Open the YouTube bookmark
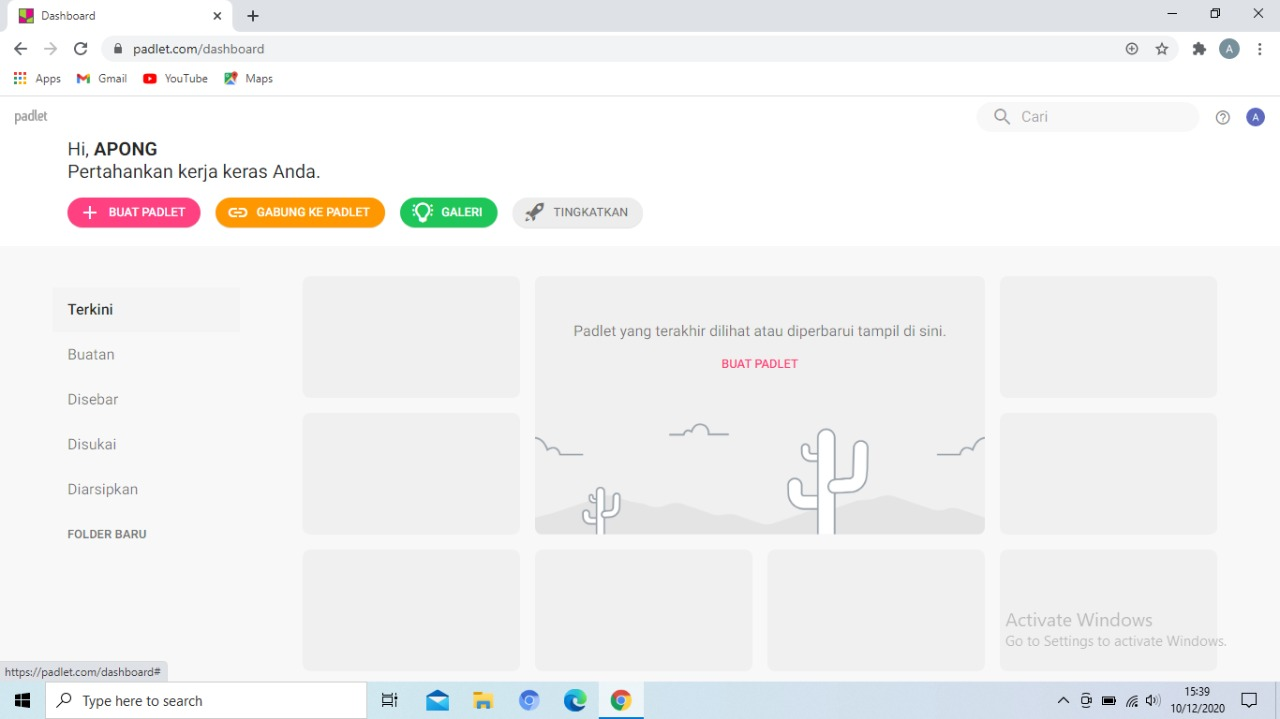 [x=175, y=78]
